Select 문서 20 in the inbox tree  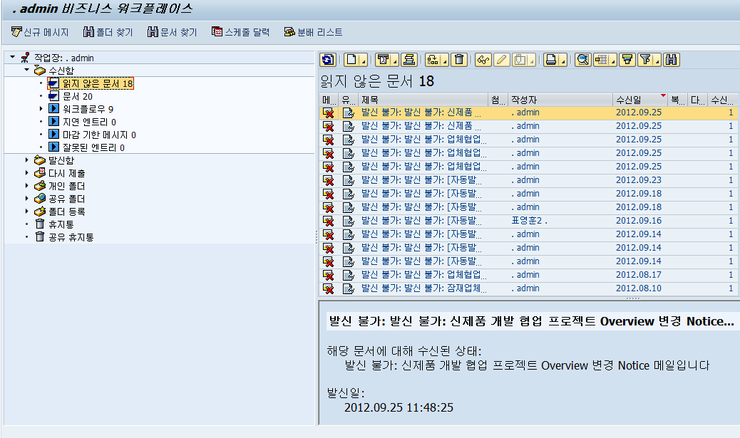tap(77, 96)
